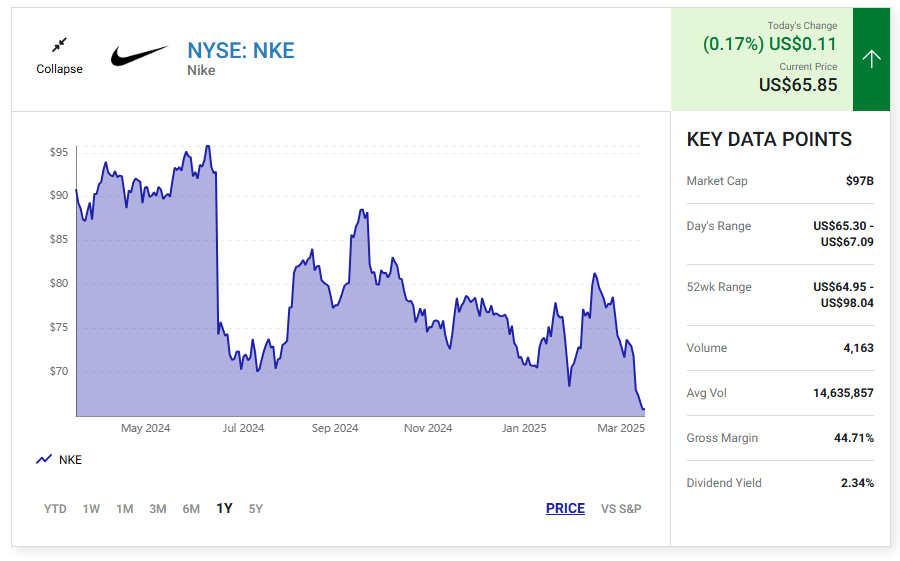Switch chart to PRICE view
The width and height of the screenshot is (900, 561).
[x=565, y=509]
